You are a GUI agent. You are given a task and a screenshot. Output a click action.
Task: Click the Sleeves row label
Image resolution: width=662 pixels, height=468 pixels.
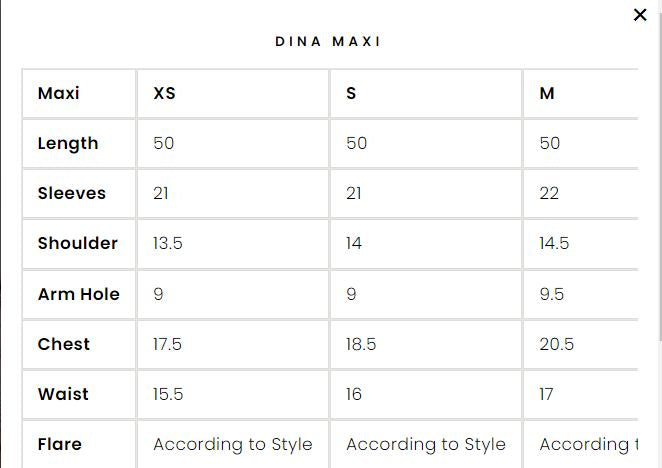coord(71,193)
